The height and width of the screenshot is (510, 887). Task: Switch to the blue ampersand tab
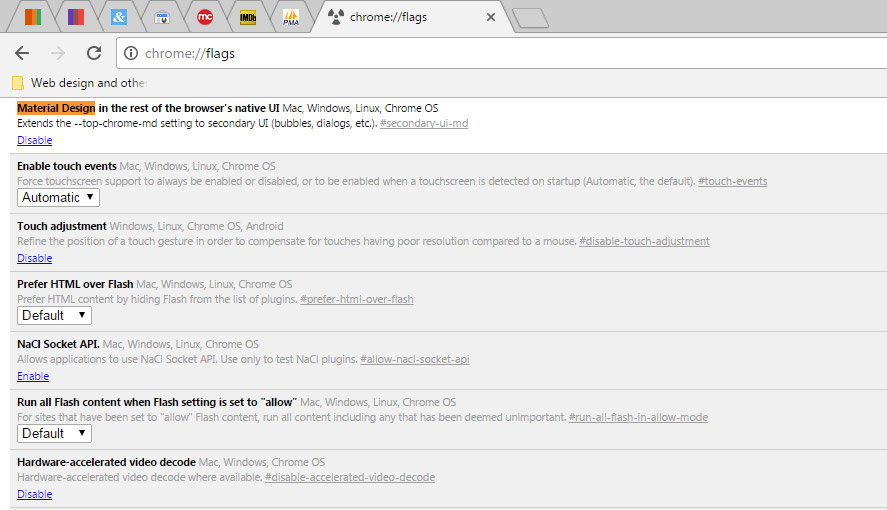[x=119, y=17]
